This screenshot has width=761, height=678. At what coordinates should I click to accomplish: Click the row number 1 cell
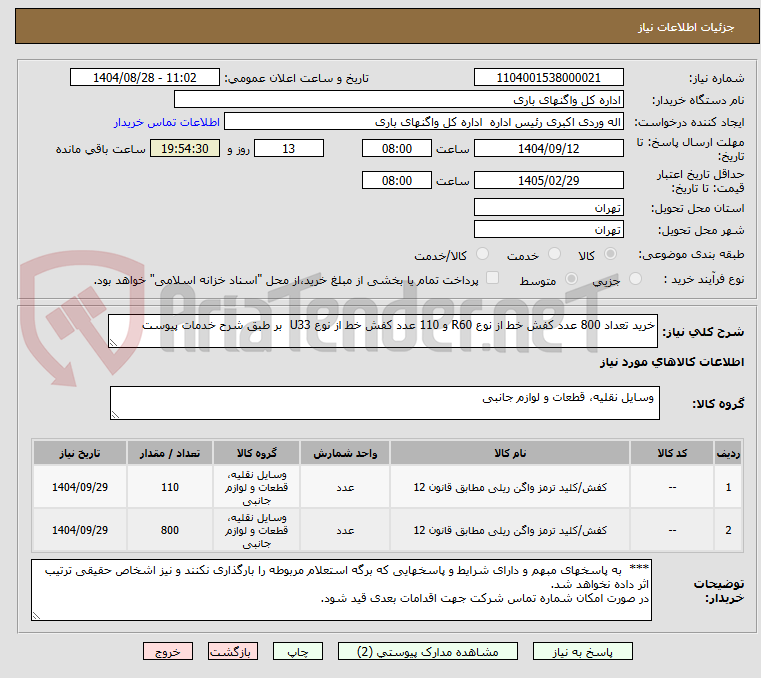[728, 487]
